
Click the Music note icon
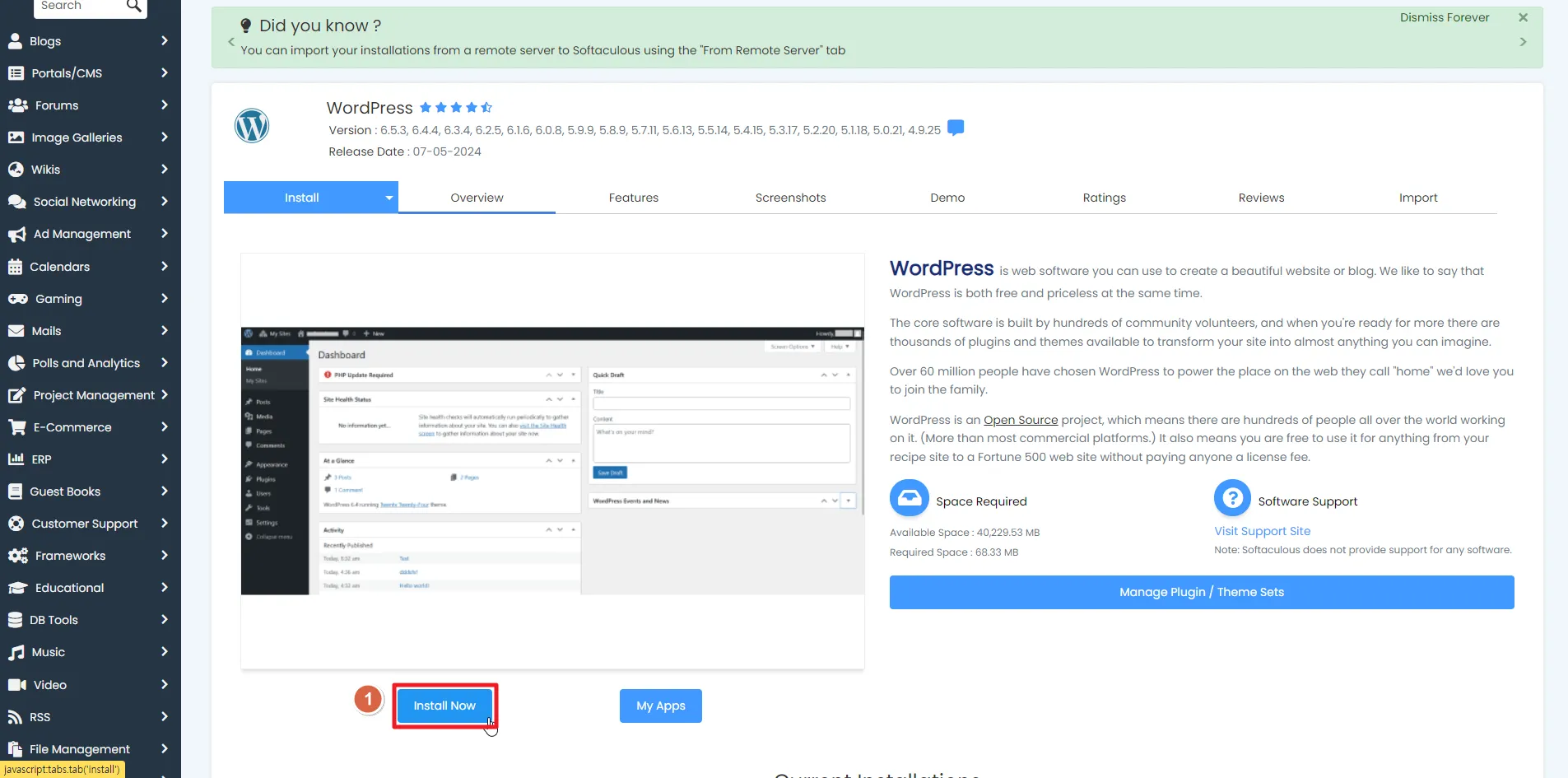click(16, 653)
